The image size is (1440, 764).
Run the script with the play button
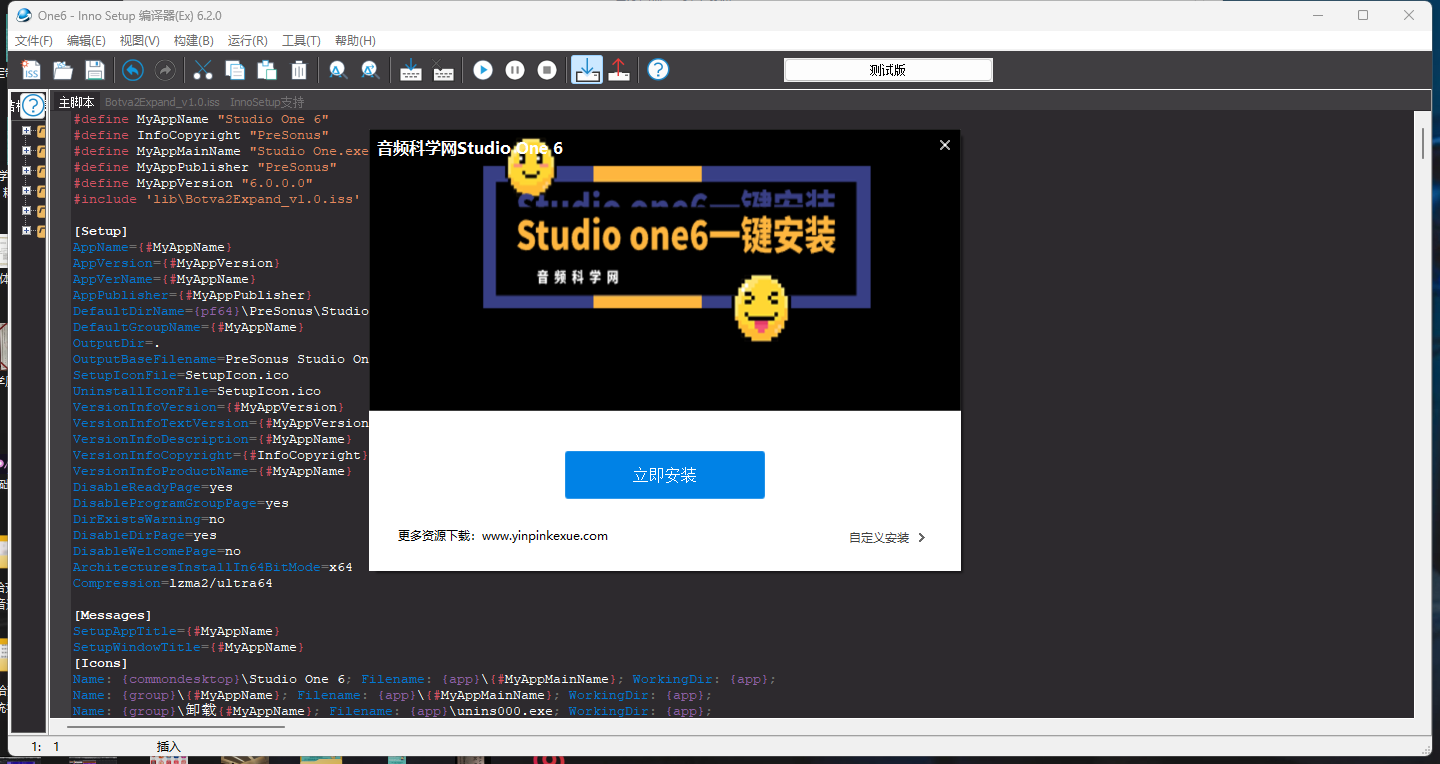pyautogui.click(x=483, y=70)
